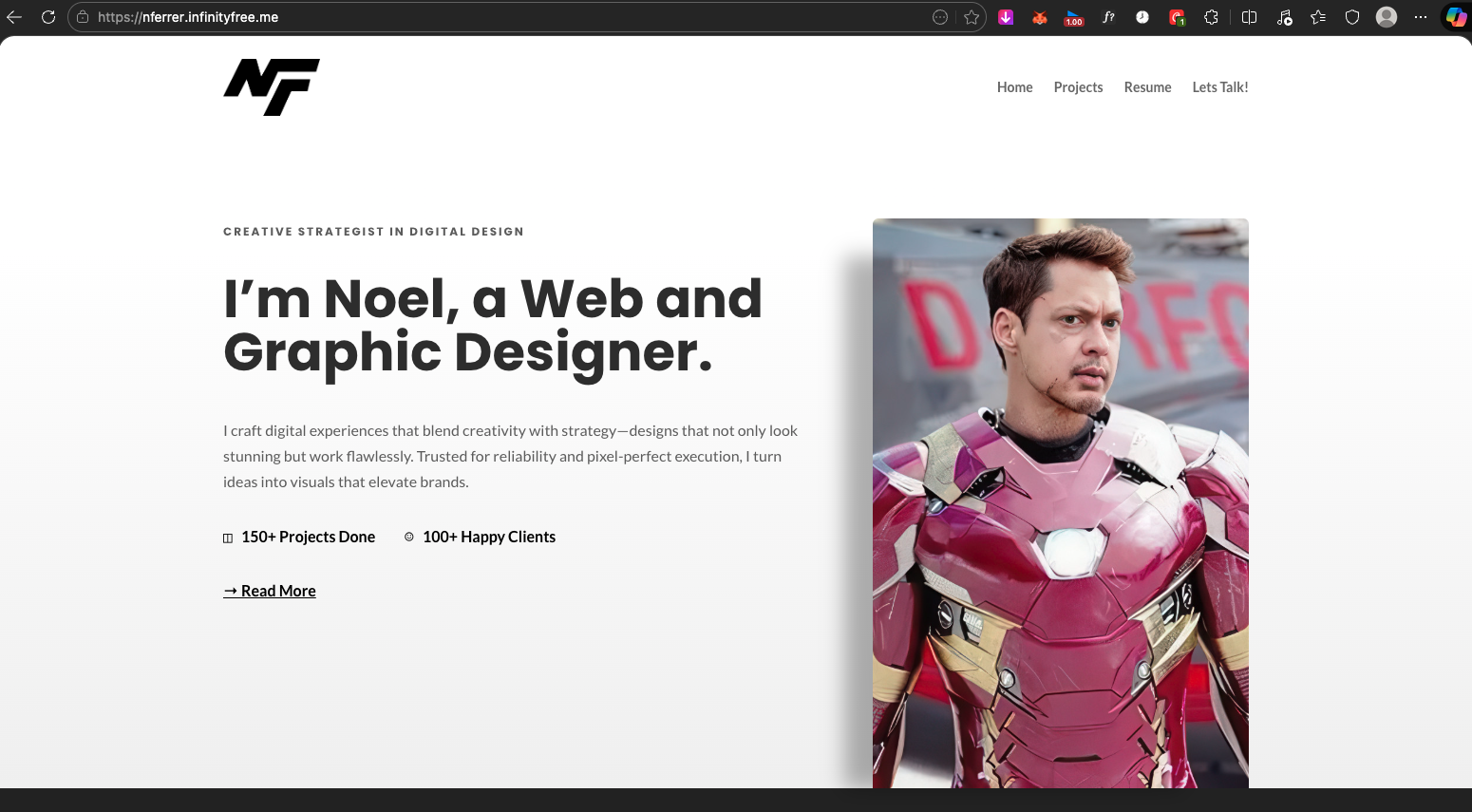Click the lock site information icon

click(83, 17)
